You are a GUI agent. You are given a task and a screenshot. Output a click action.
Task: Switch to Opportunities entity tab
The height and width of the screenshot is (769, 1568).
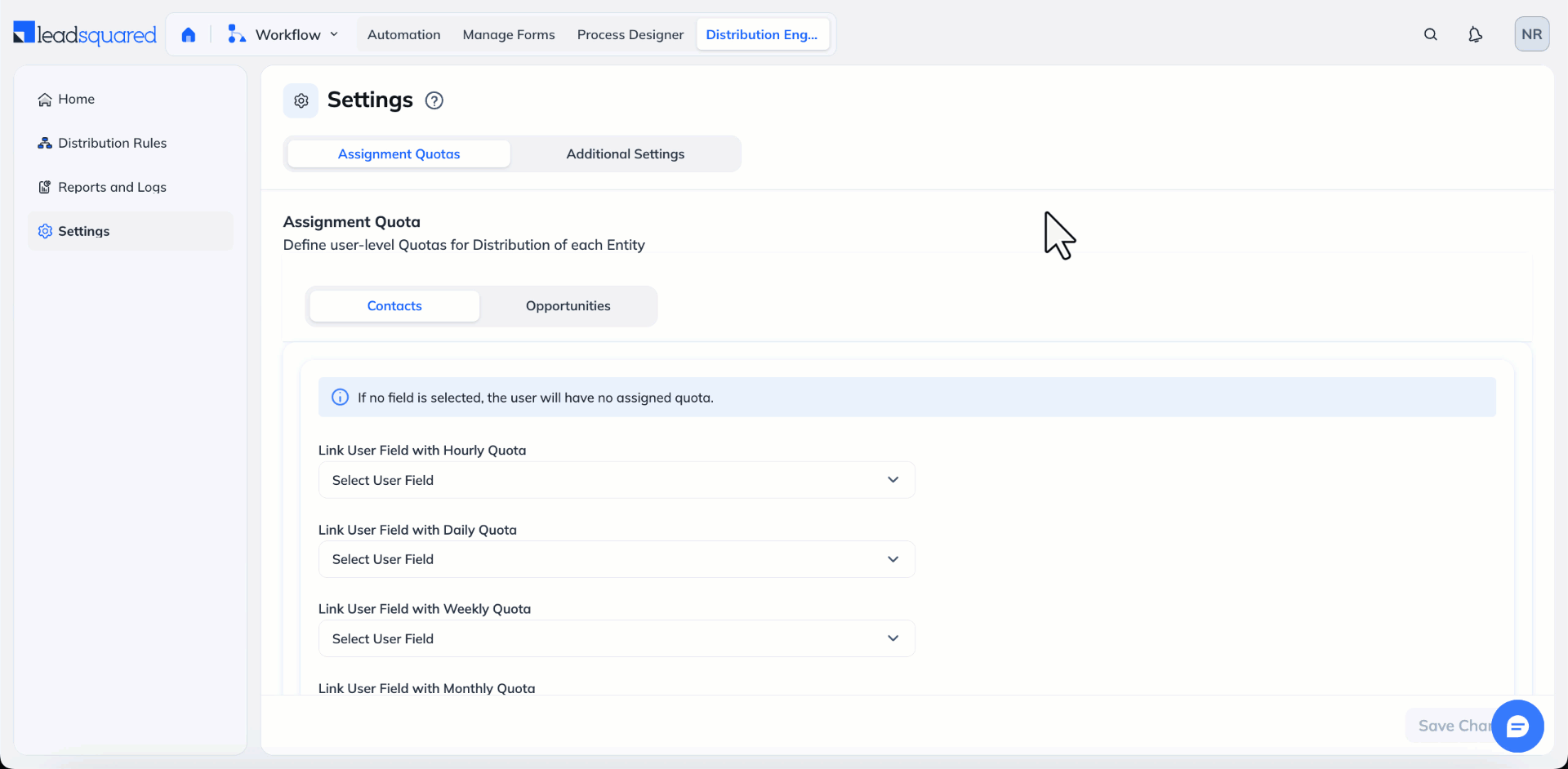[x=568, y=306]
